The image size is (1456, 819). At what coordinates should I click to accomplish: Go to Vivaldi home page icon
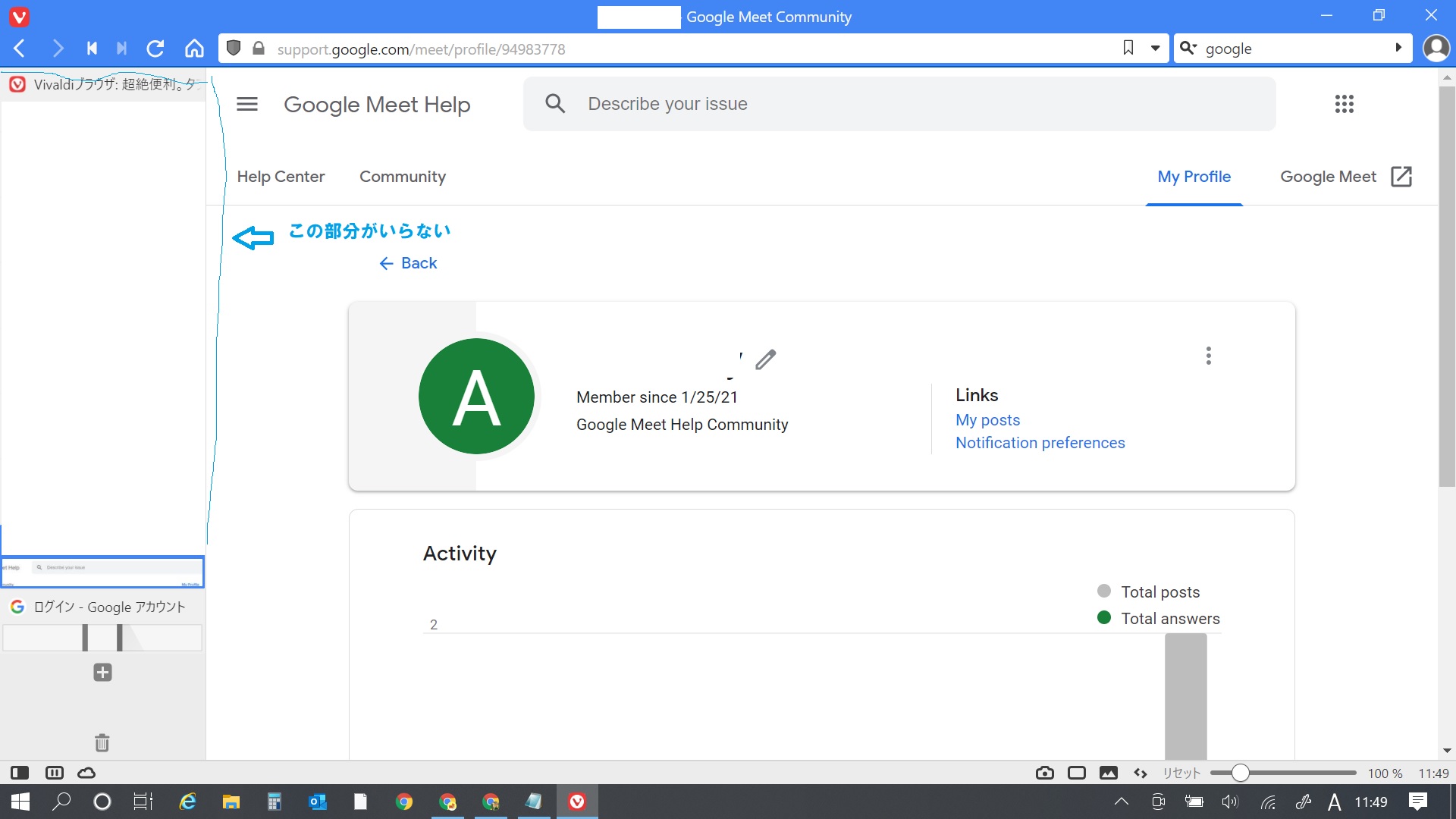[x=194, y=49]
